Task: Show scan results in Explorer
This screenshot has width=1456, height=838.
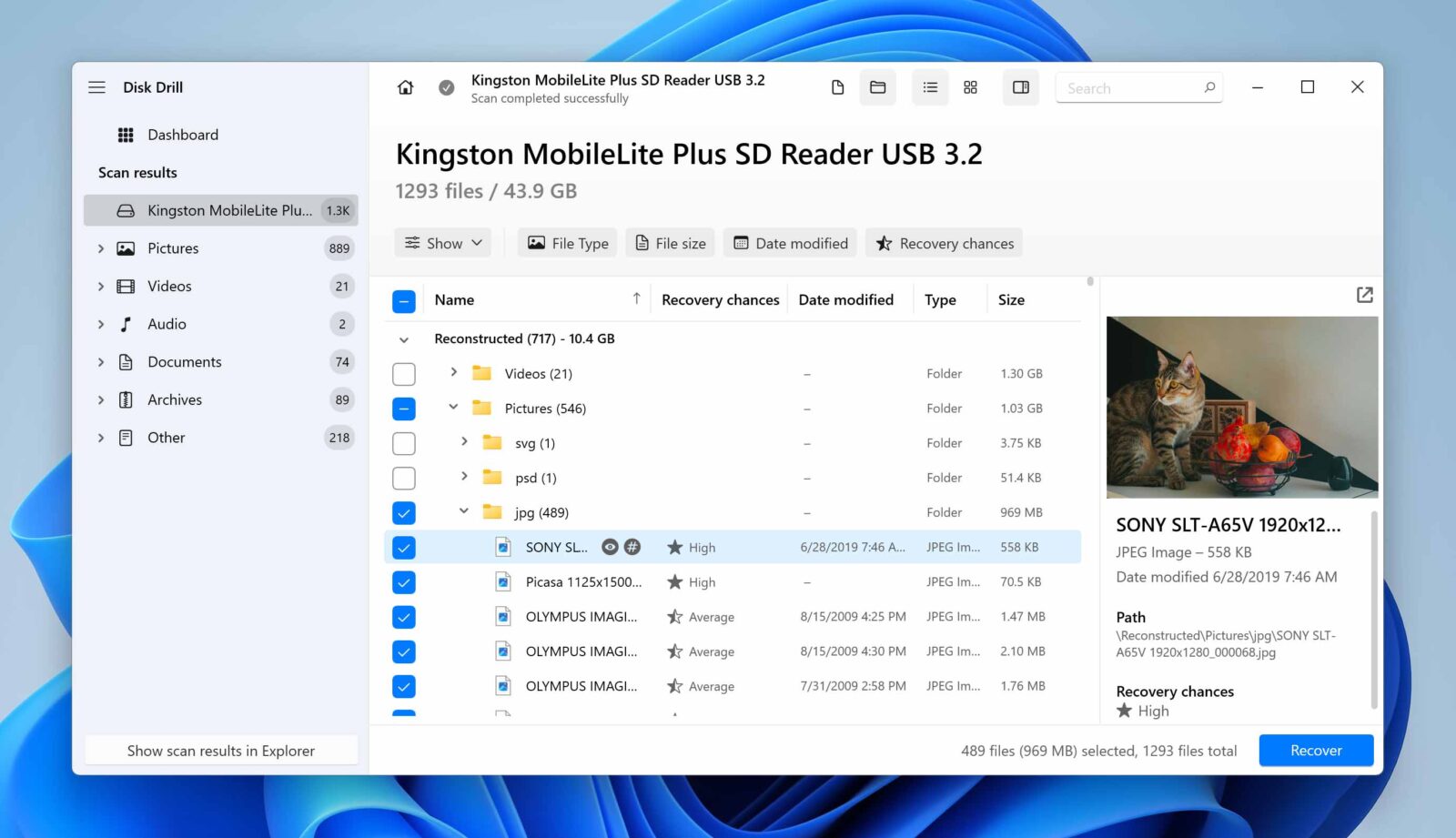Action: pyautogui.click(x=220, y=750)
